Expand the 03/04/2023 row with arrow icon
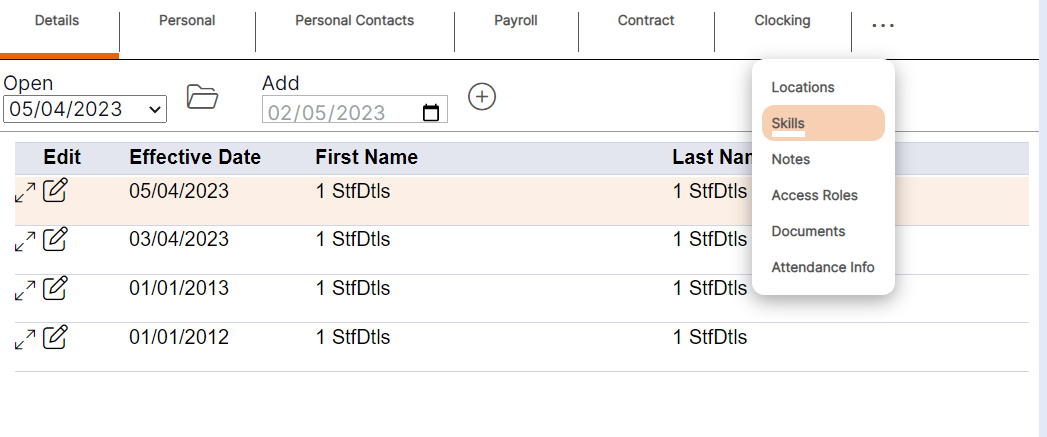 (x=25, y=240)
